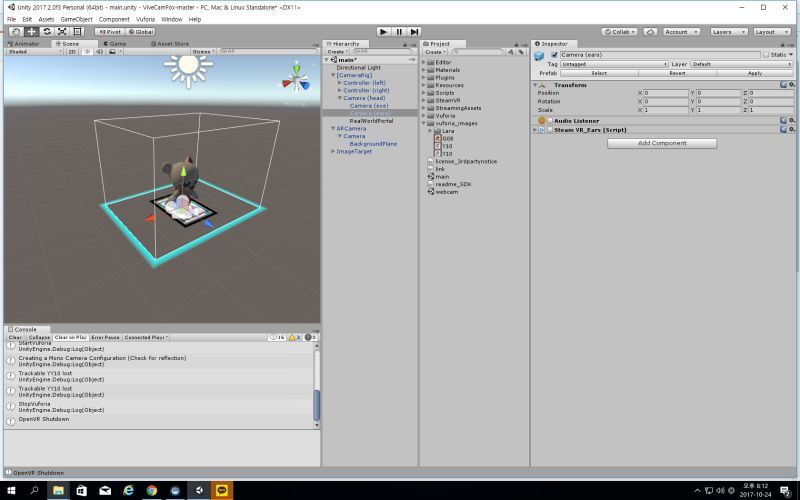Open Chrome from the Windows taskbar
Viewport: 800px width, 500px height.
point(152,490)
